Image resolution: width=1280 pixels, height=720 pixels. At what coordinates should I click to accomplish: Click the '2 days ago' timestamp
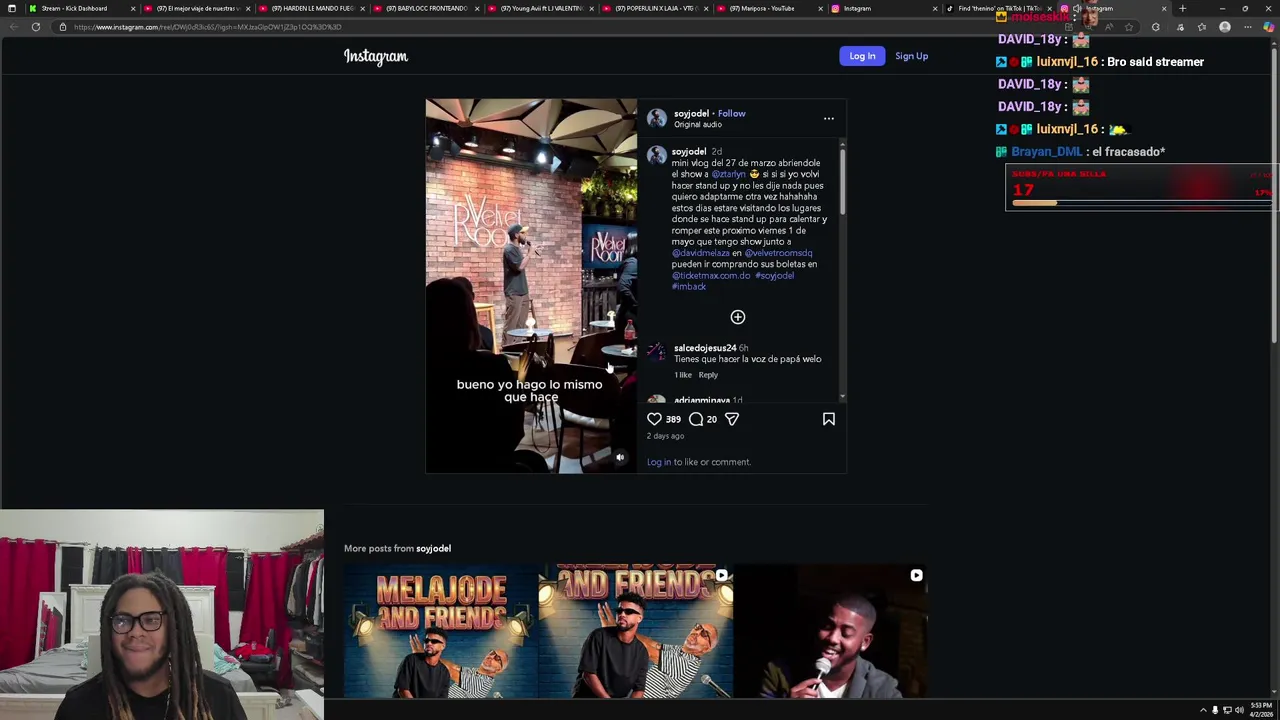[666, 436]
